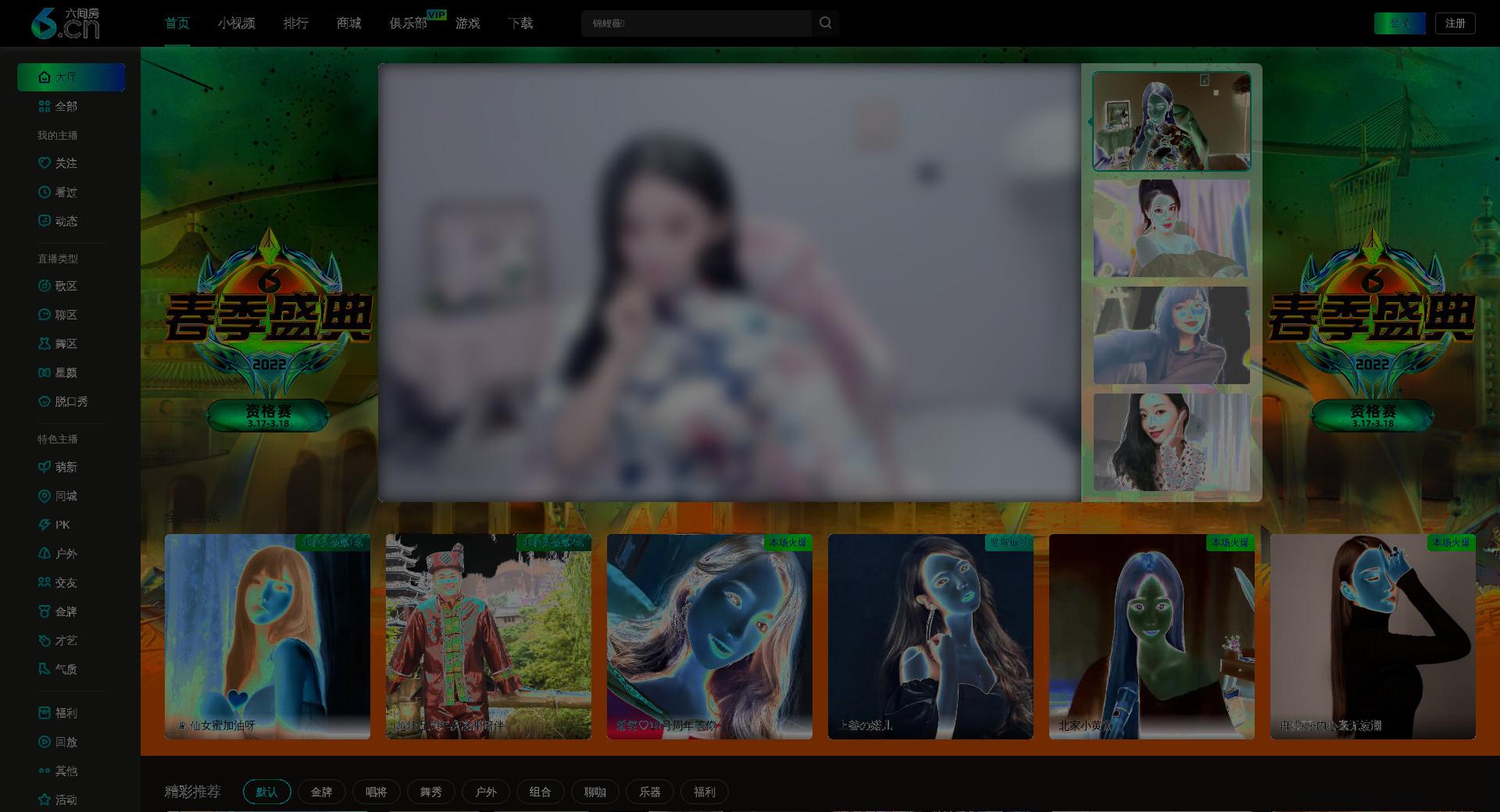Open 动态 feed icon in sidebar
Screen dimensions: 1500x812
(x=45, y=221)
